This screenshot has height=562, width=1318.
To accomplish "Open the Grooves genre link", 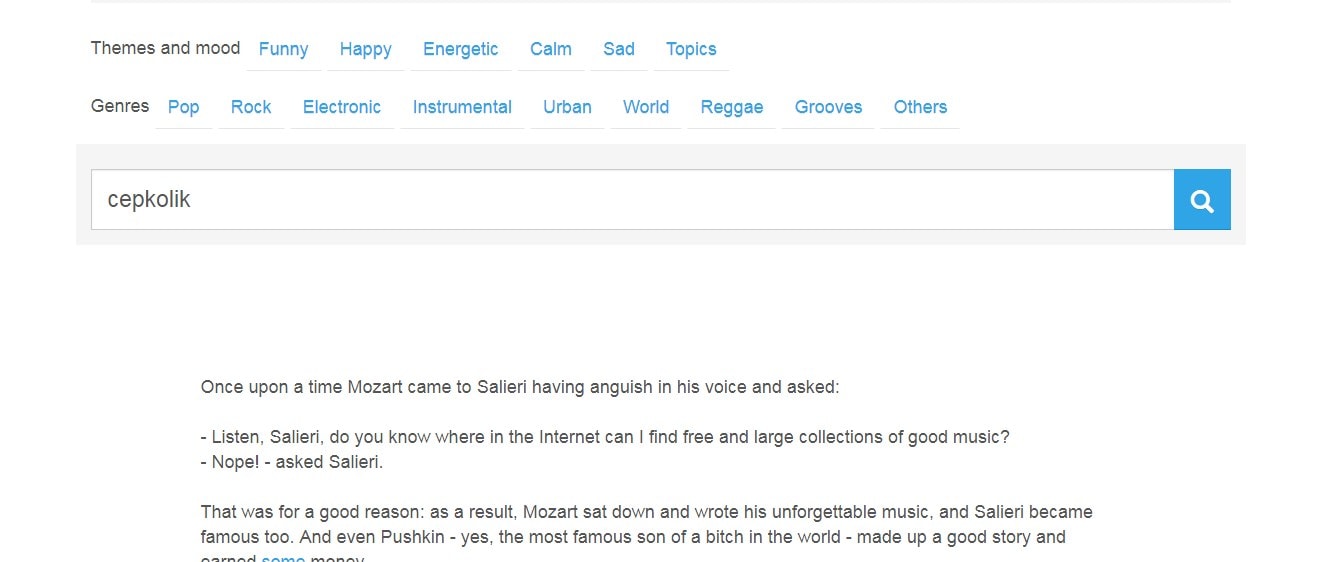I will pyautogui.click(x=828, y=107).
